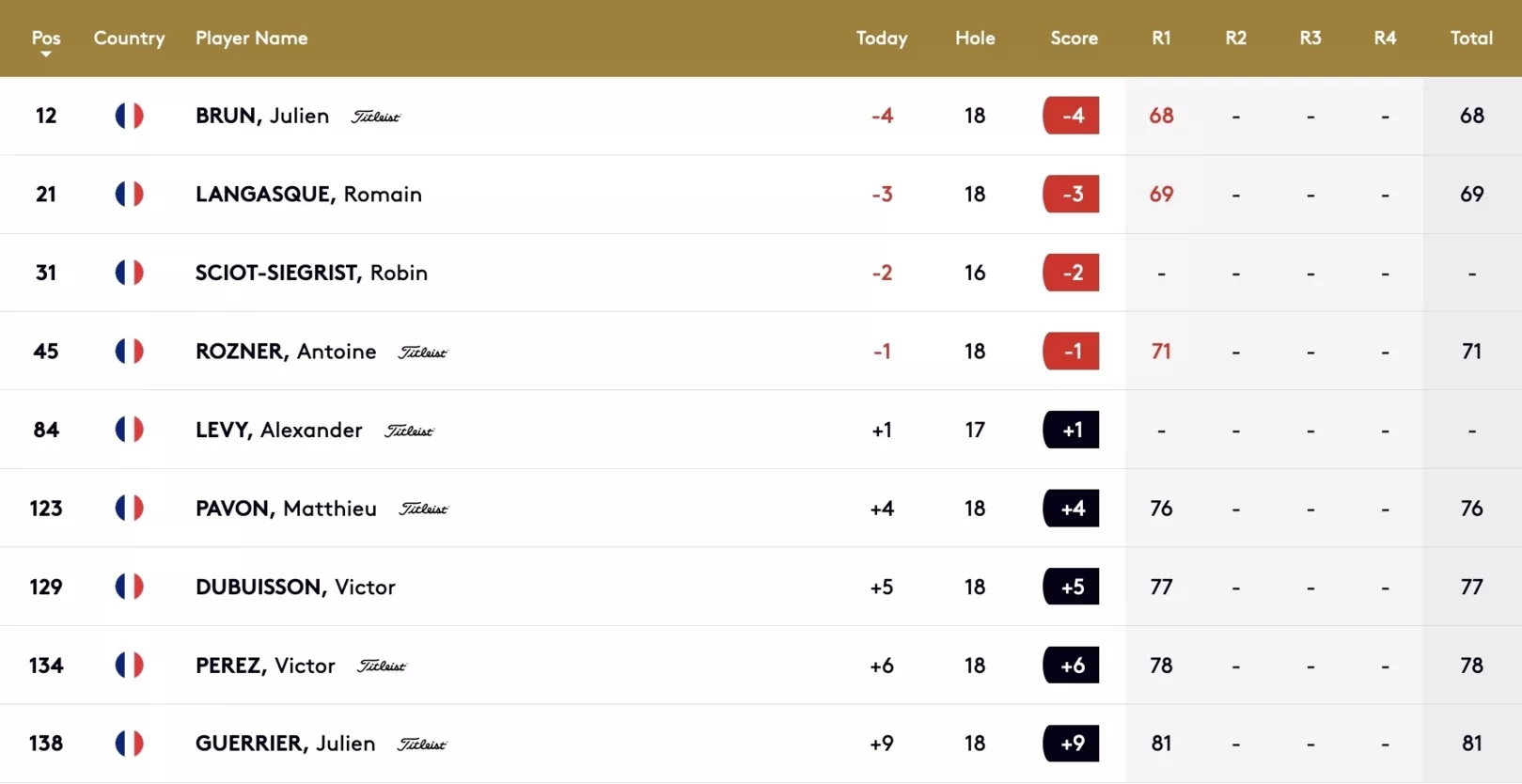
Task: Sort leaderboard by Country header
Action: (129, 39)
